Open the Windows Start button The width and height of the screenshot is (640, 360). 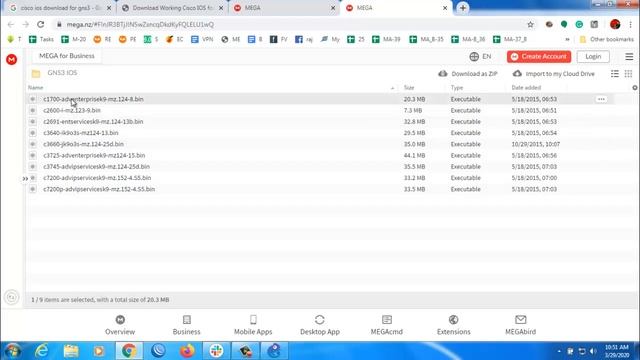coord(13,351)
